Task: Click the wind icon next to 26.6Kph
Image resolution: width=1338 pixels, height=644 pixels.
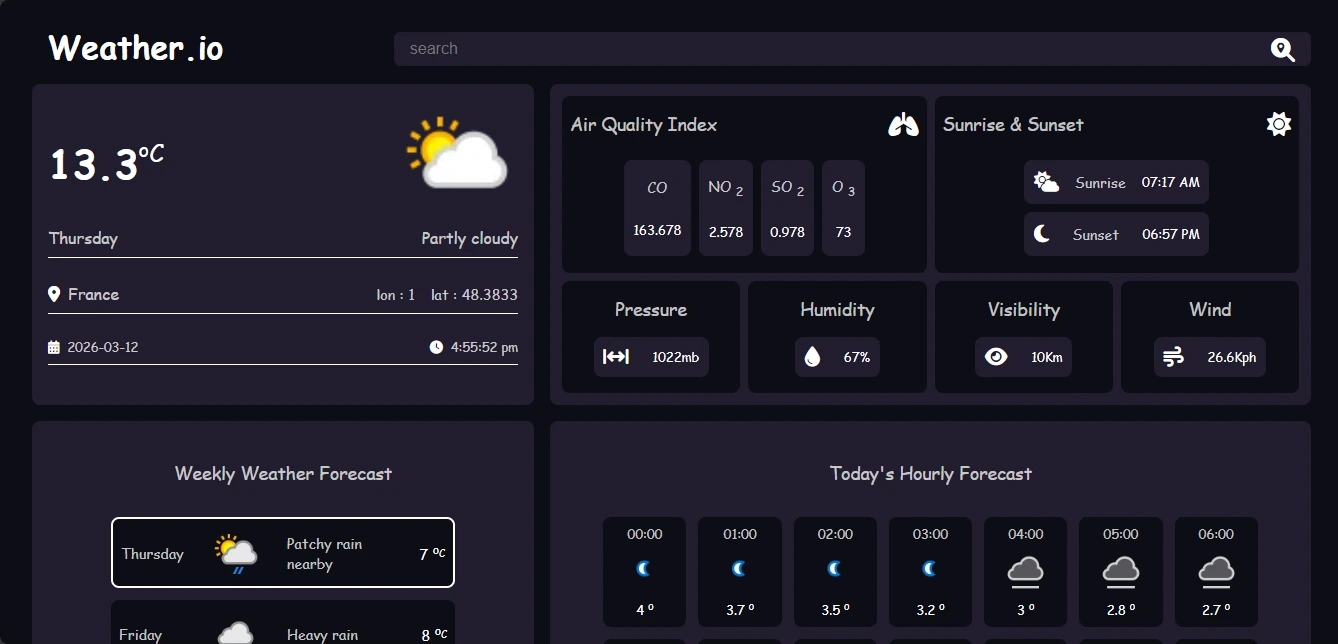Action: click(1172, 356)
